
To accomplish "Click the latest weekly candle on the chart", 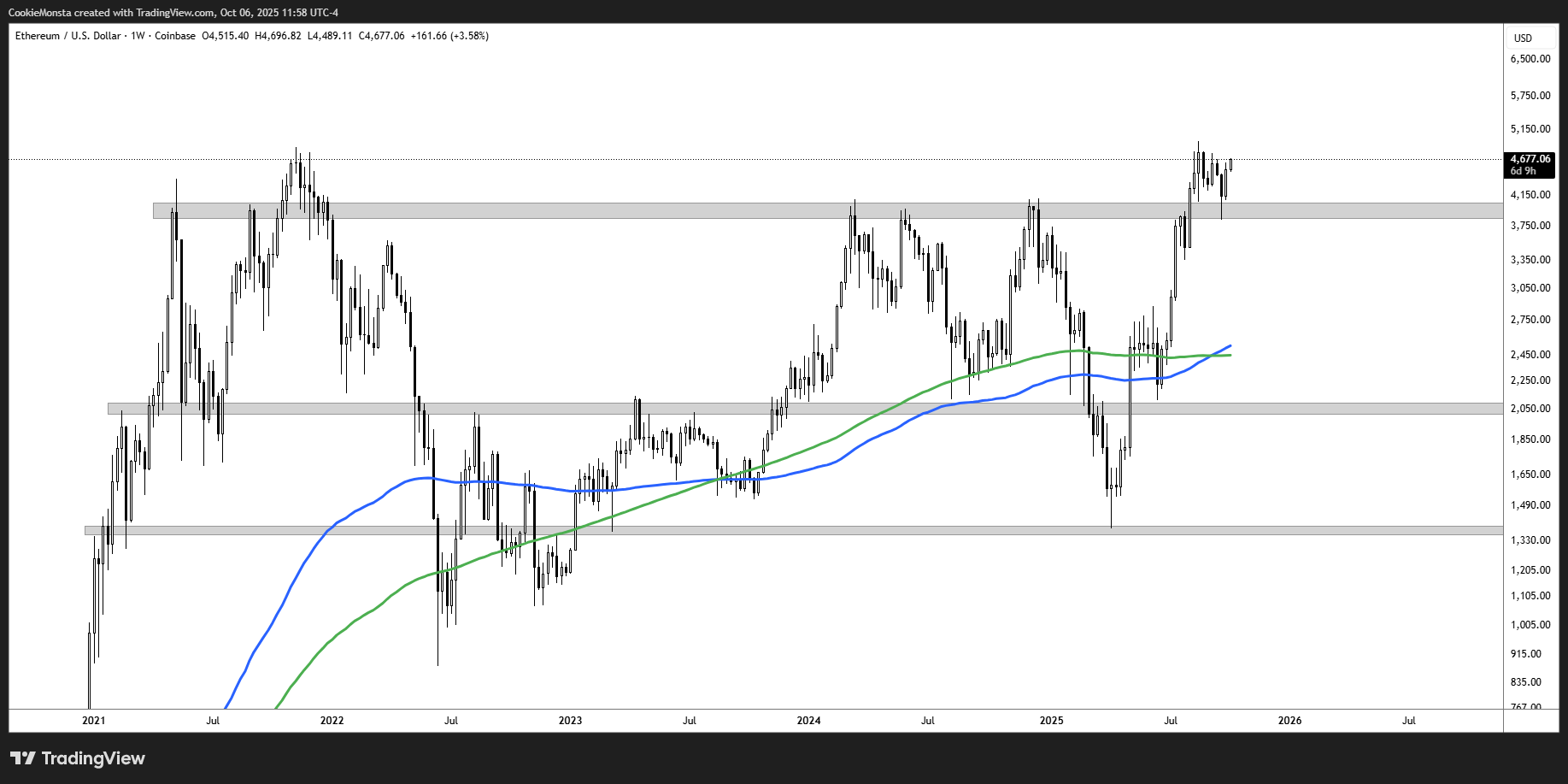I will coord(1230,164).
